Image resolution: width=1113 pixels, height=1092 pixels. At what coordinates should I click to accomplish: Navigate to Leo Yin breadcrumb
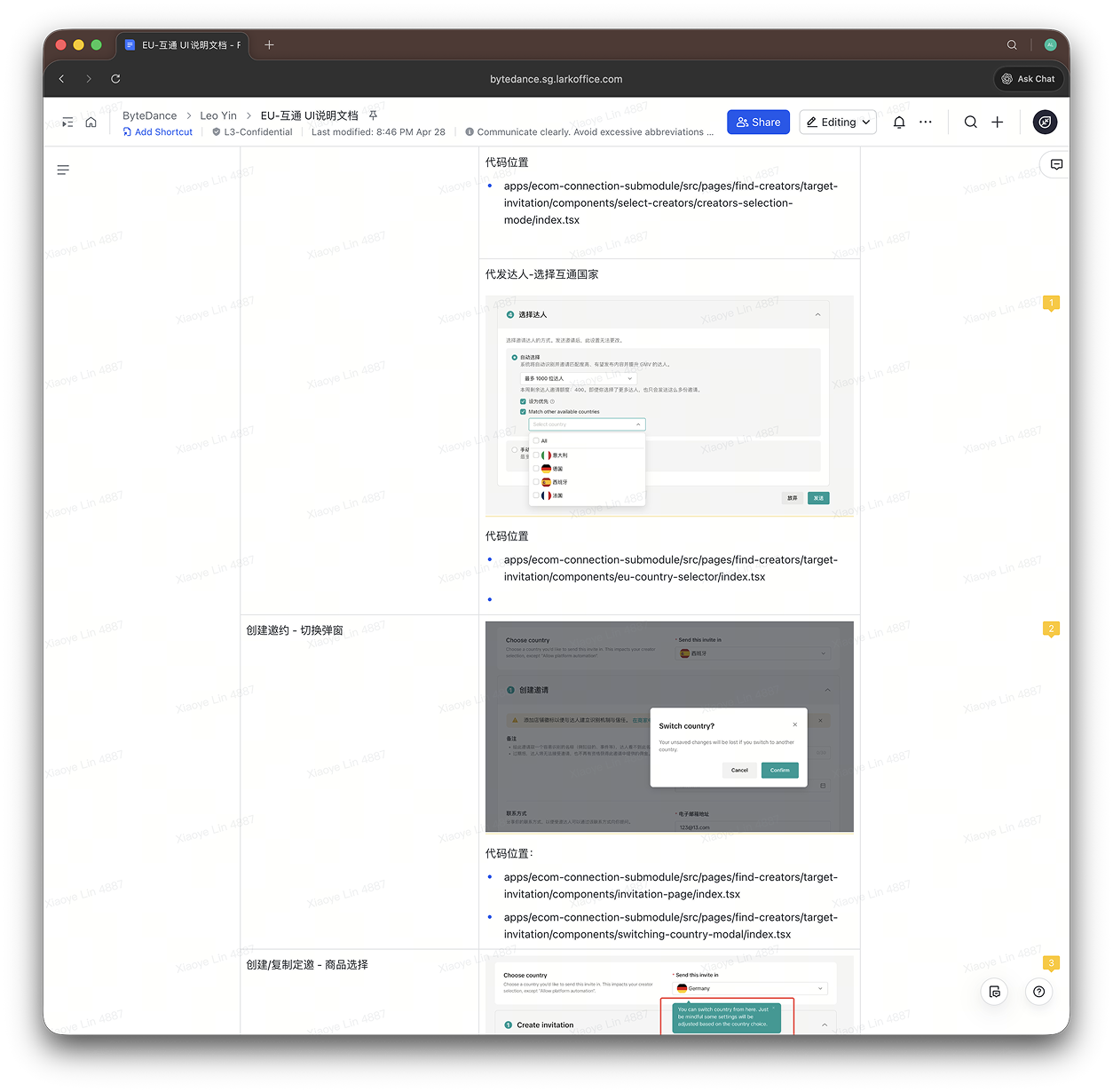[x=218, y=115]
